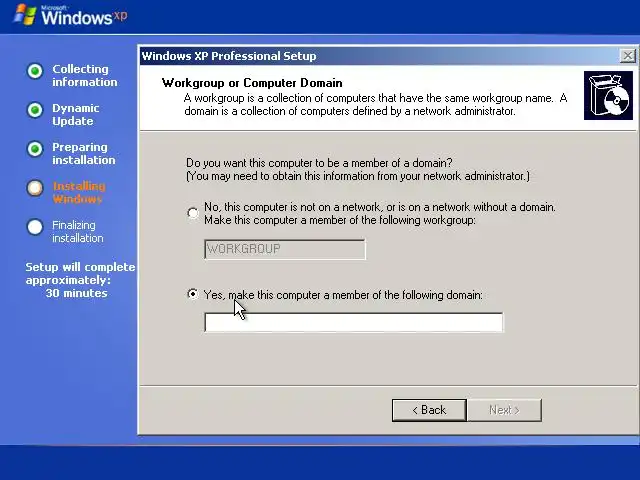Click the 'Yes, make this computer a member' label
Viewport: 640px width, 480px height.
click(x=343, y=295)
